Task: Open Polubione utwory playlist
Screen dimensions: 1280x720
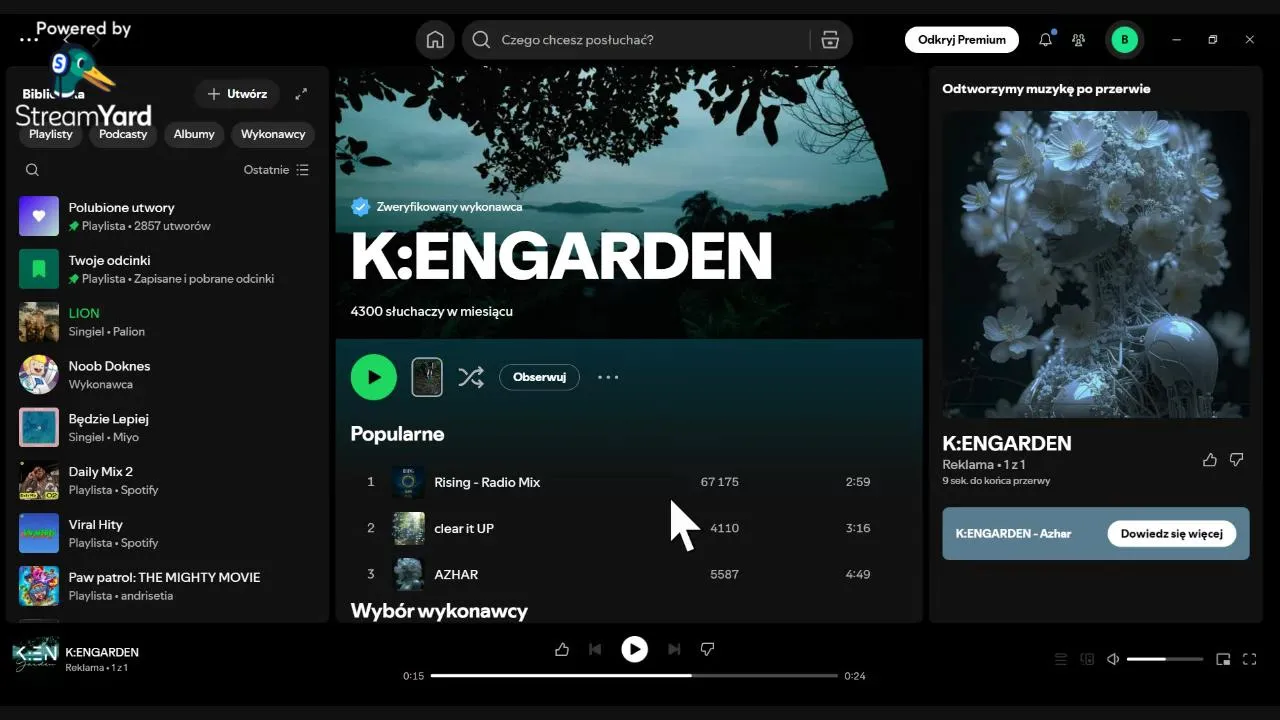Action: pos(167,216)
